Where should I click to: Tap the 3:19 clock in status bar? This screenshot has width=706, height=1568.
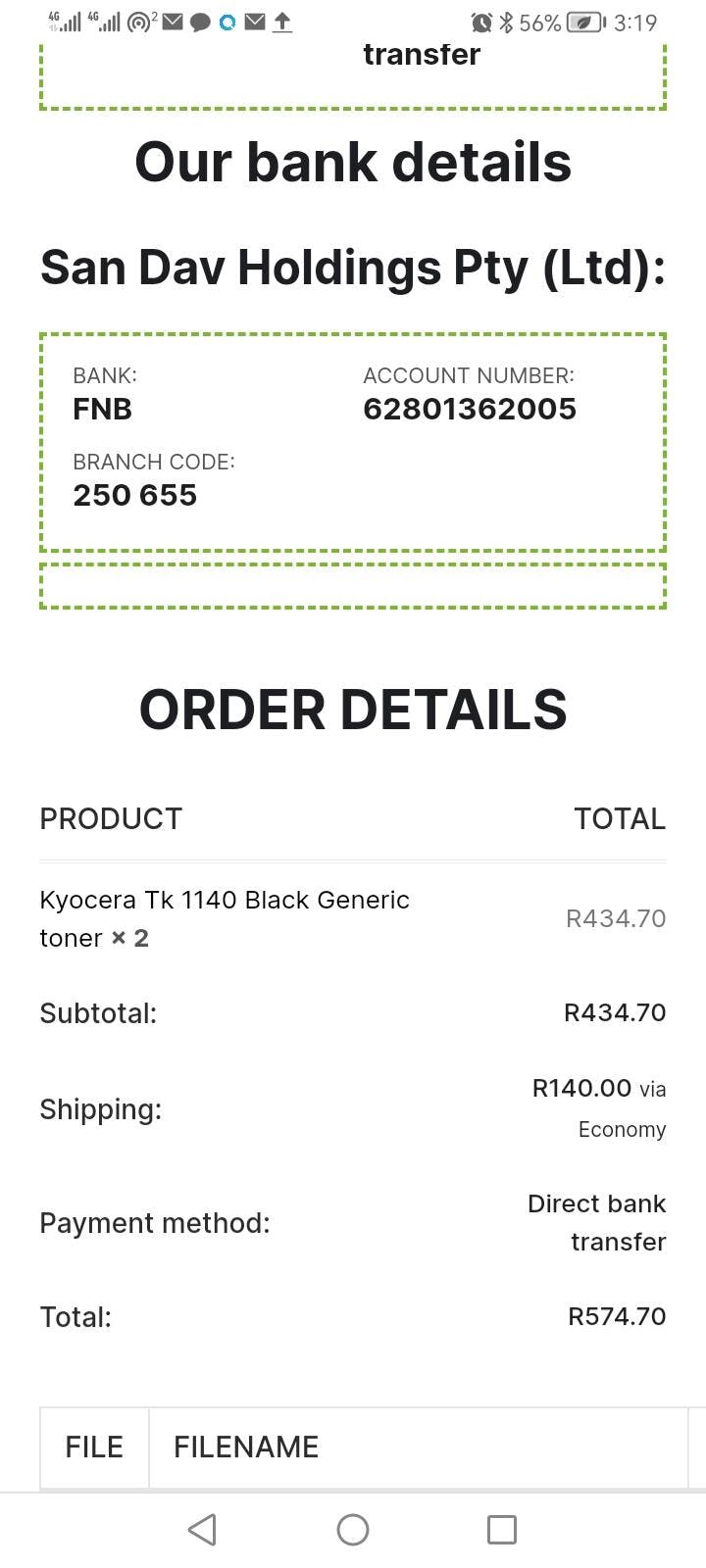634,22
